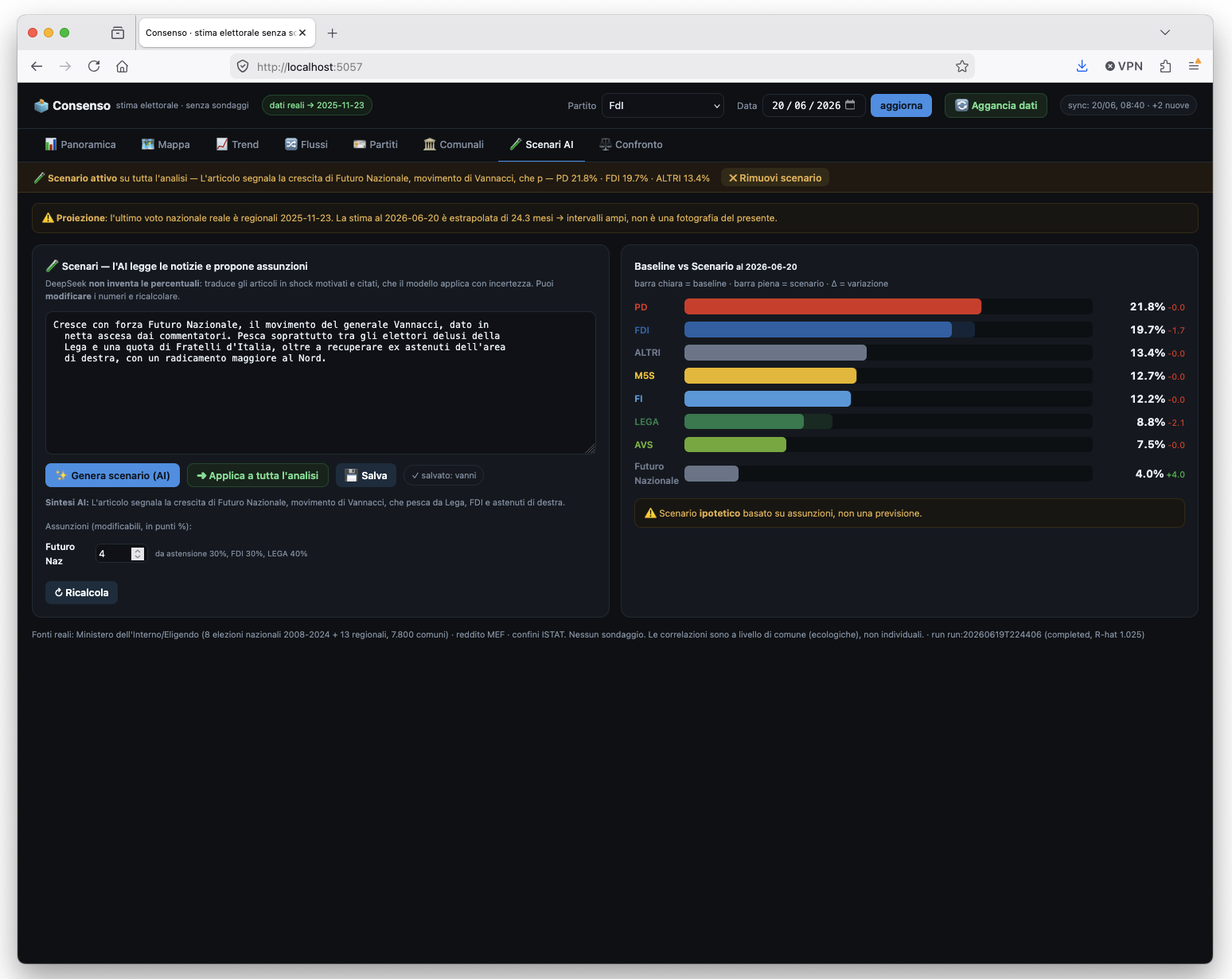Click the LEGA 8.8% value
Viewport: 1232px width, 979px height.
pos(1150,422)
